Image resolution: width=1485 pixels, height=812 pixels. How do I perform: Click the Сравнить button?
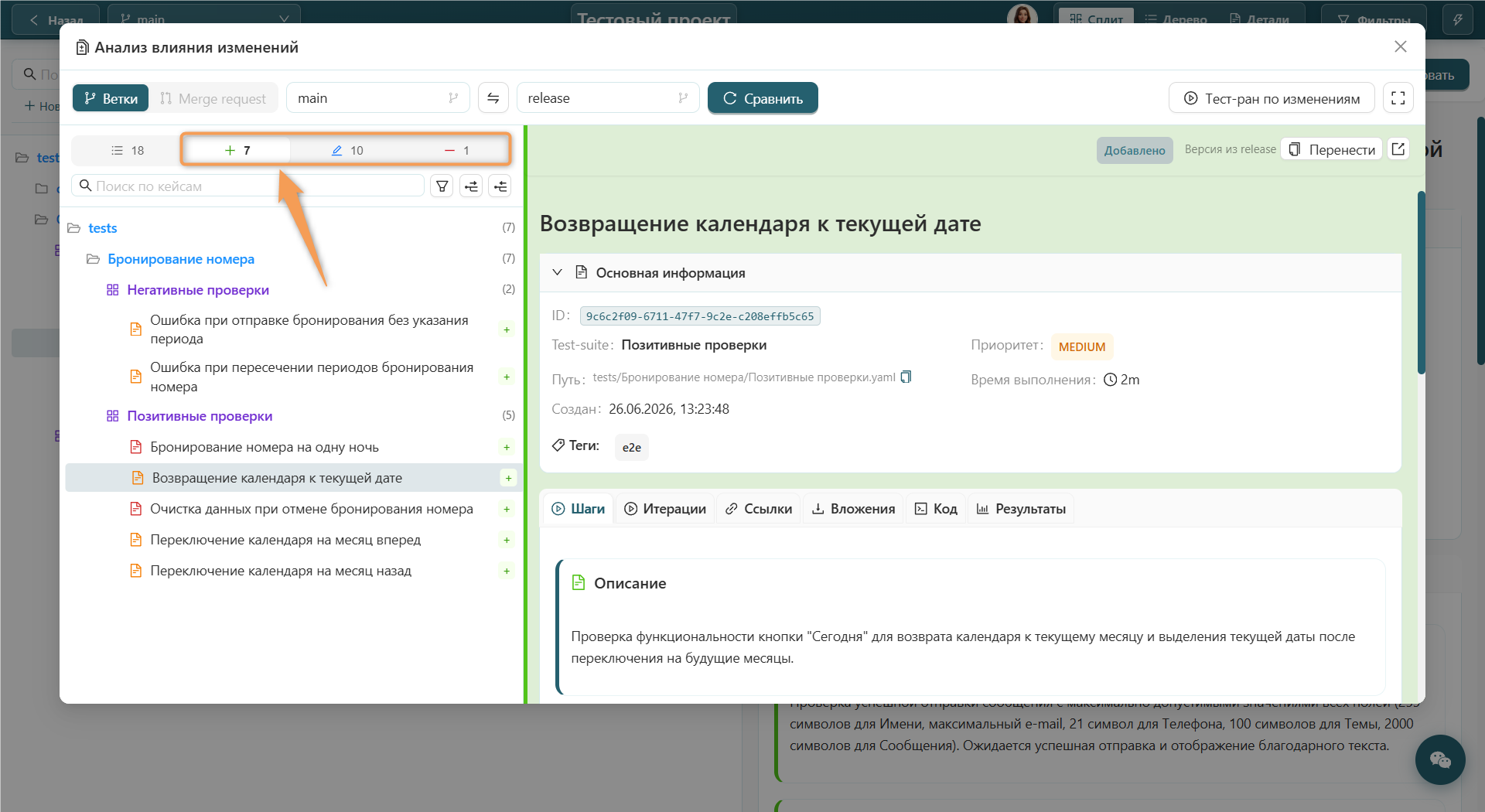tap(763, 98)
